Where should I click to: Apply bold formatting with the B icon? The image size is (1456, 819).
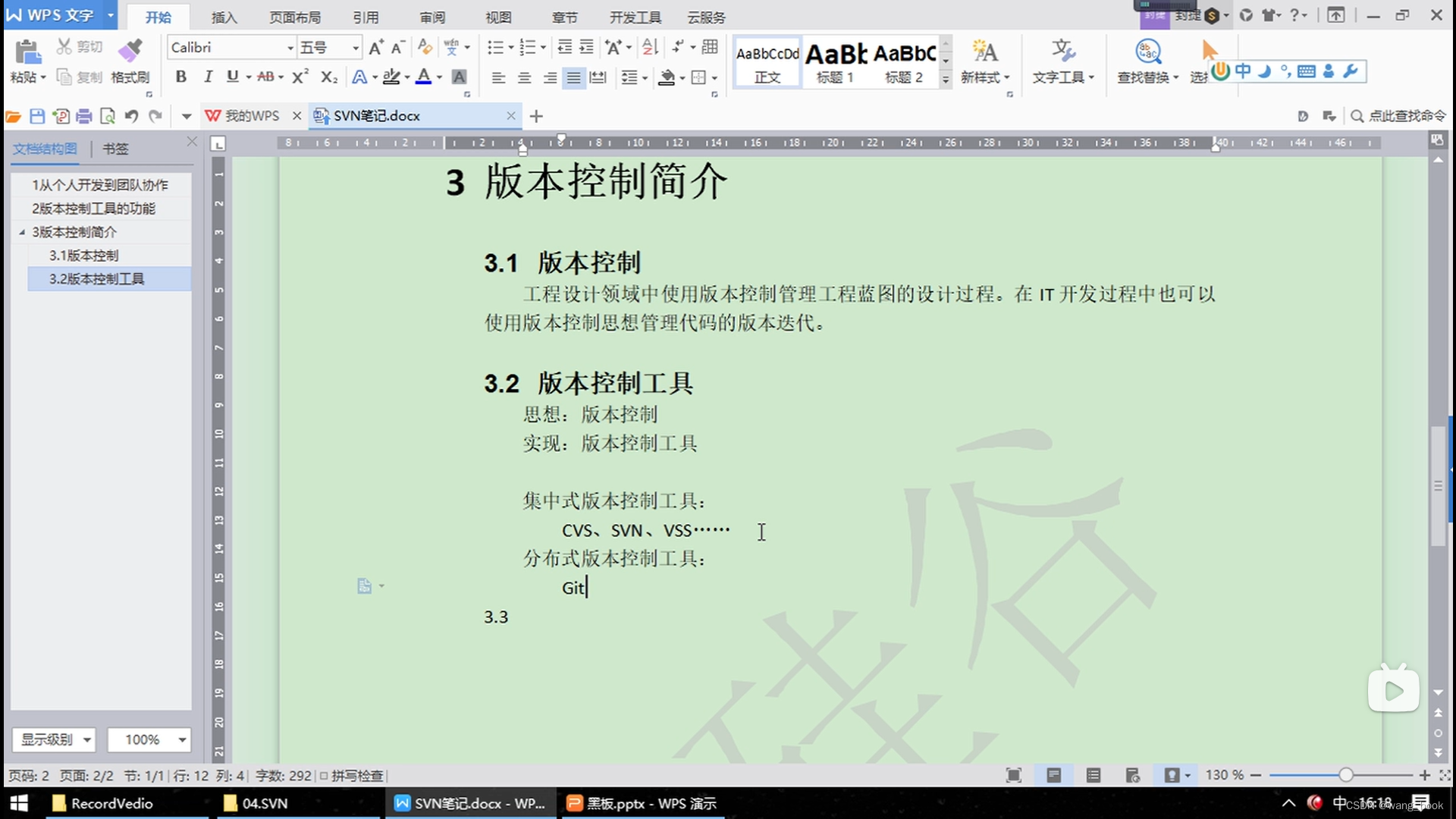(x=180, y=77)
